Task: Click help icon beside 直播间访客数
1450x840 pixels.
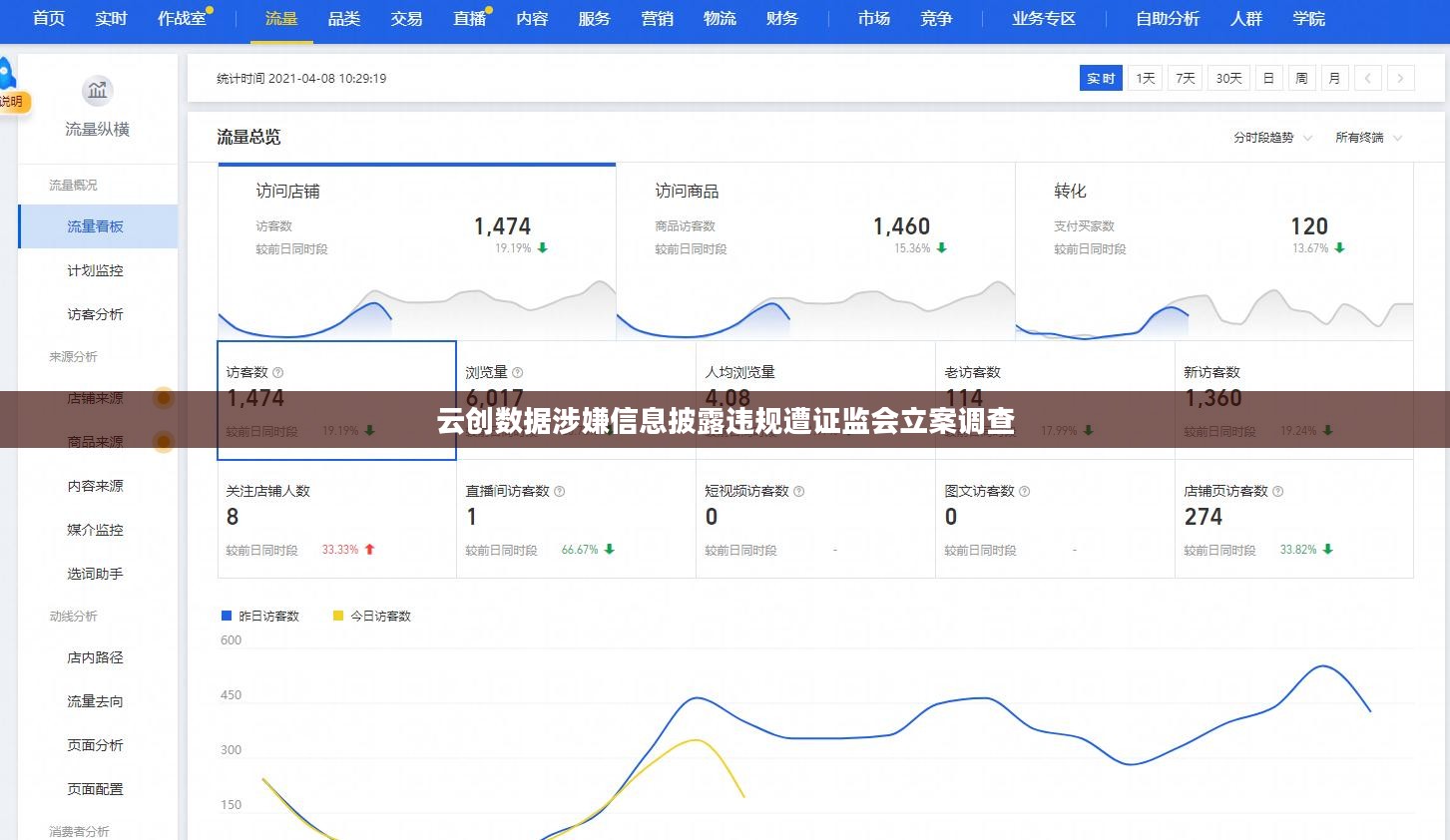Action: (560, 492)
